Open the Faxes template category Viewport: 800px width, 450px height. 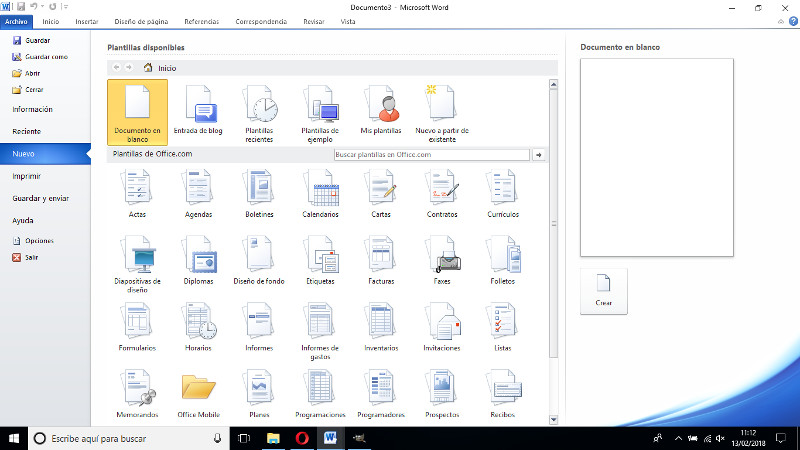coord(442,261)
